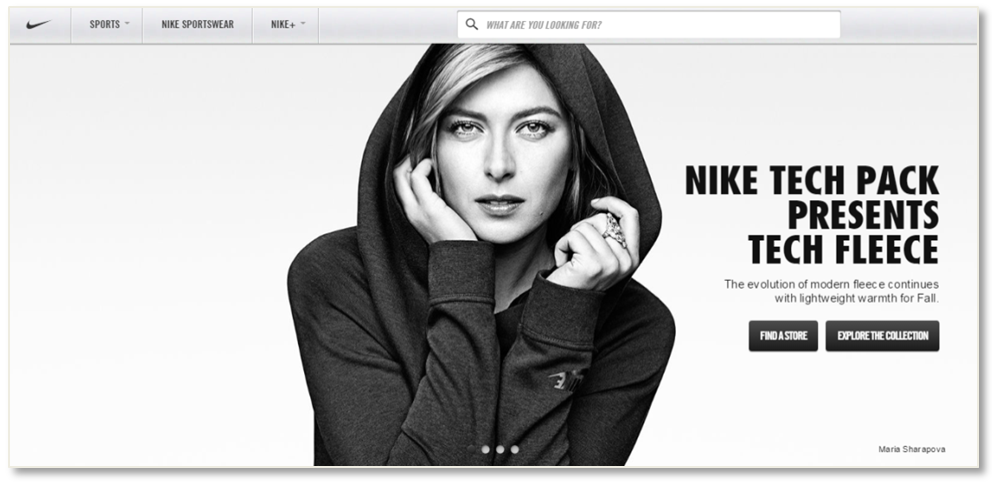Viewport: 992px width, 482px height.
Task: Click the 'evolution of modern fleece' description text
Action: (831, 291)
